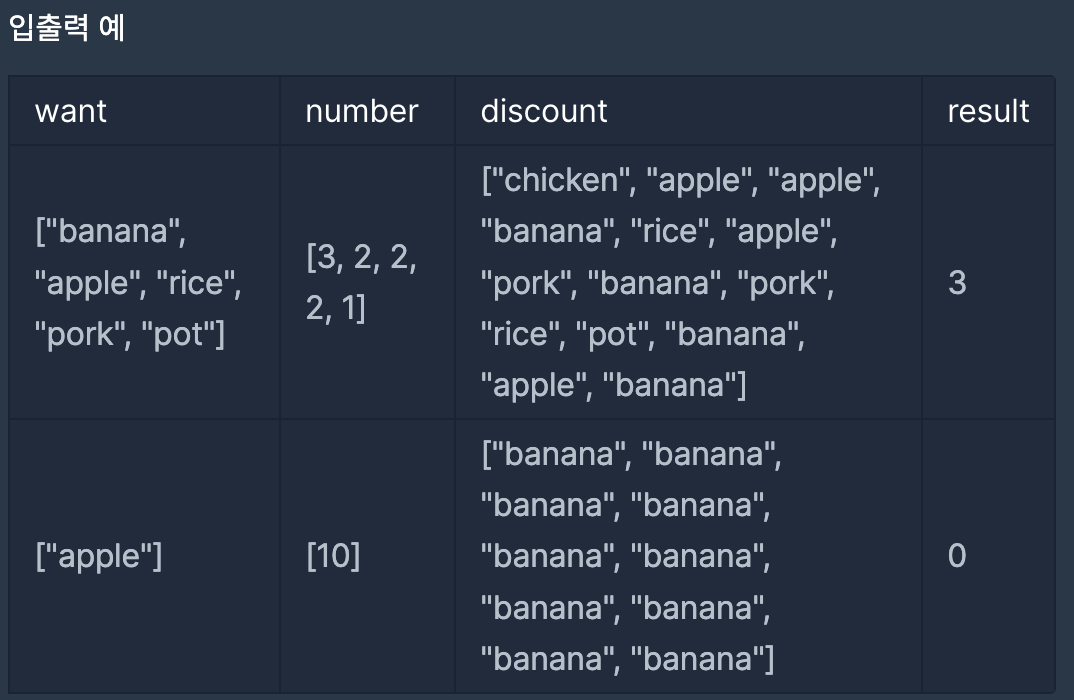Select the "number" column header
Viewport: 1074px width, 700px height.
coord(362,111)
